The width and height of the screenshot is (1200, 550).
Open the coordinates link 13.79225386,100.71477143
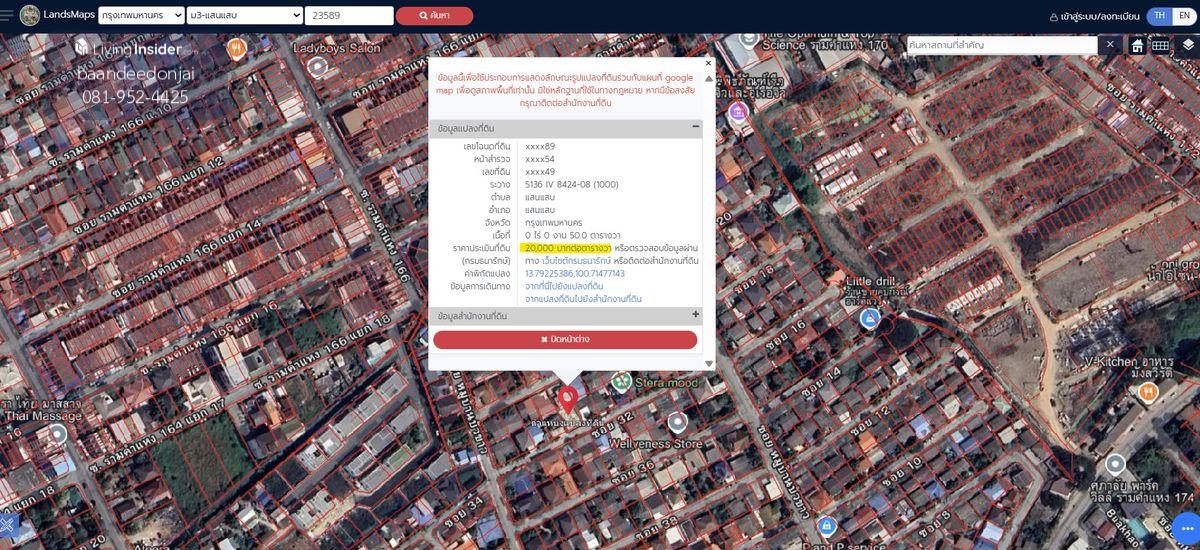click(x=574, y=273)
